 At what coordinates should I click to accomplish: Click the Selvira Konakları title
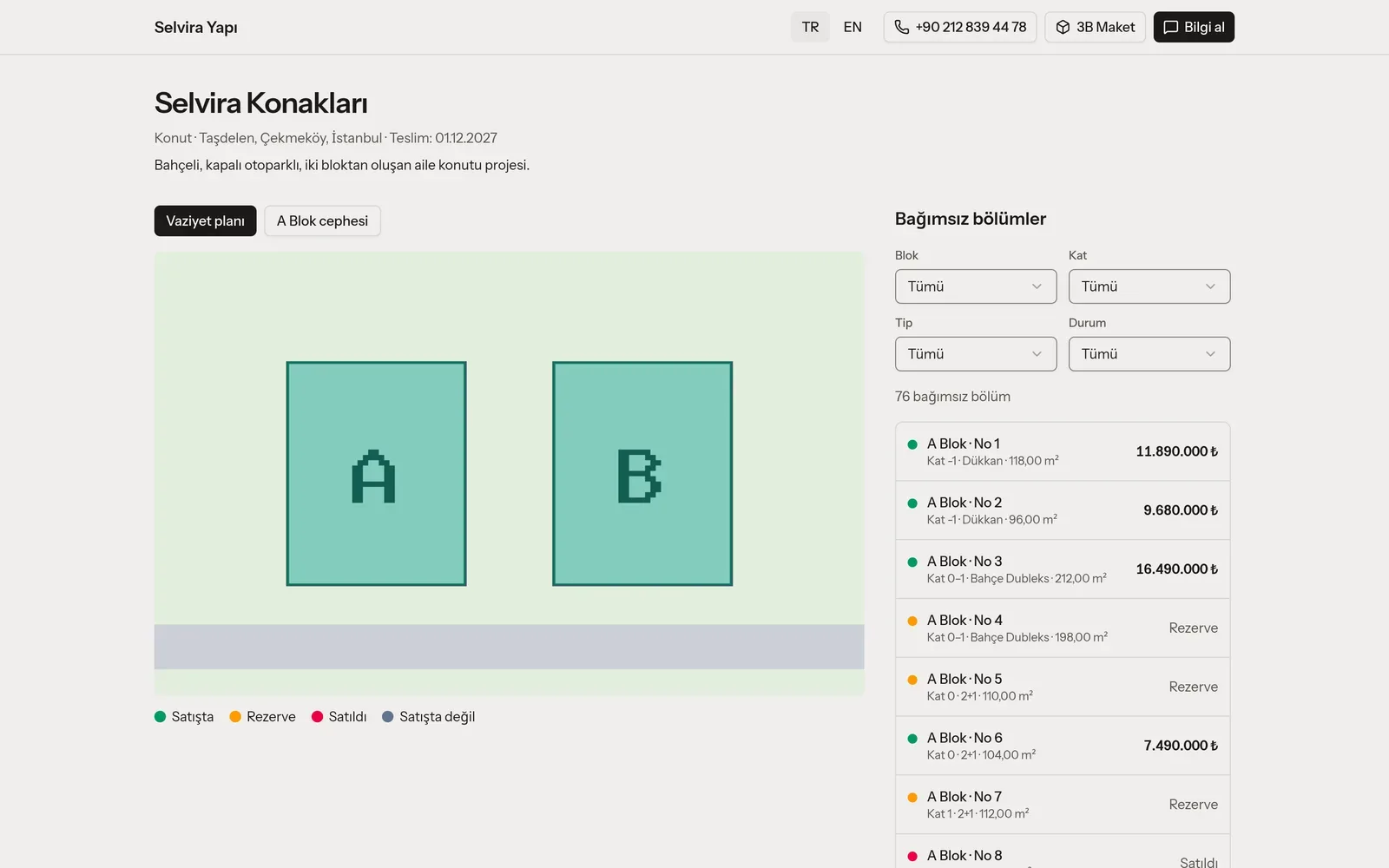(x=261, y=103)
